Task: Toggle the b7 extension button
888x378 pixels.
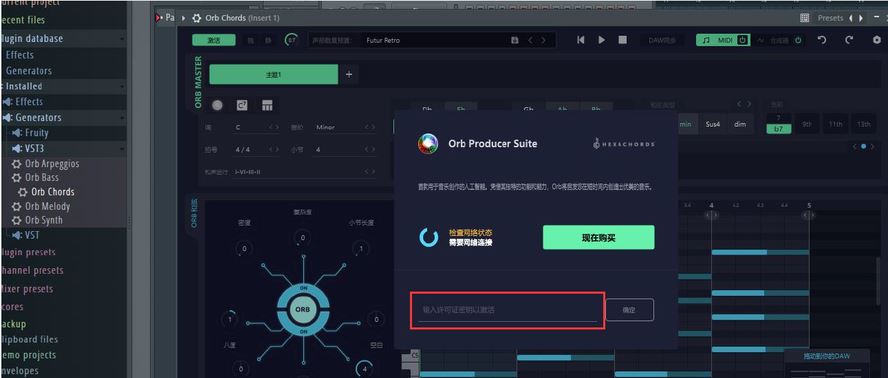Action: 779,129
